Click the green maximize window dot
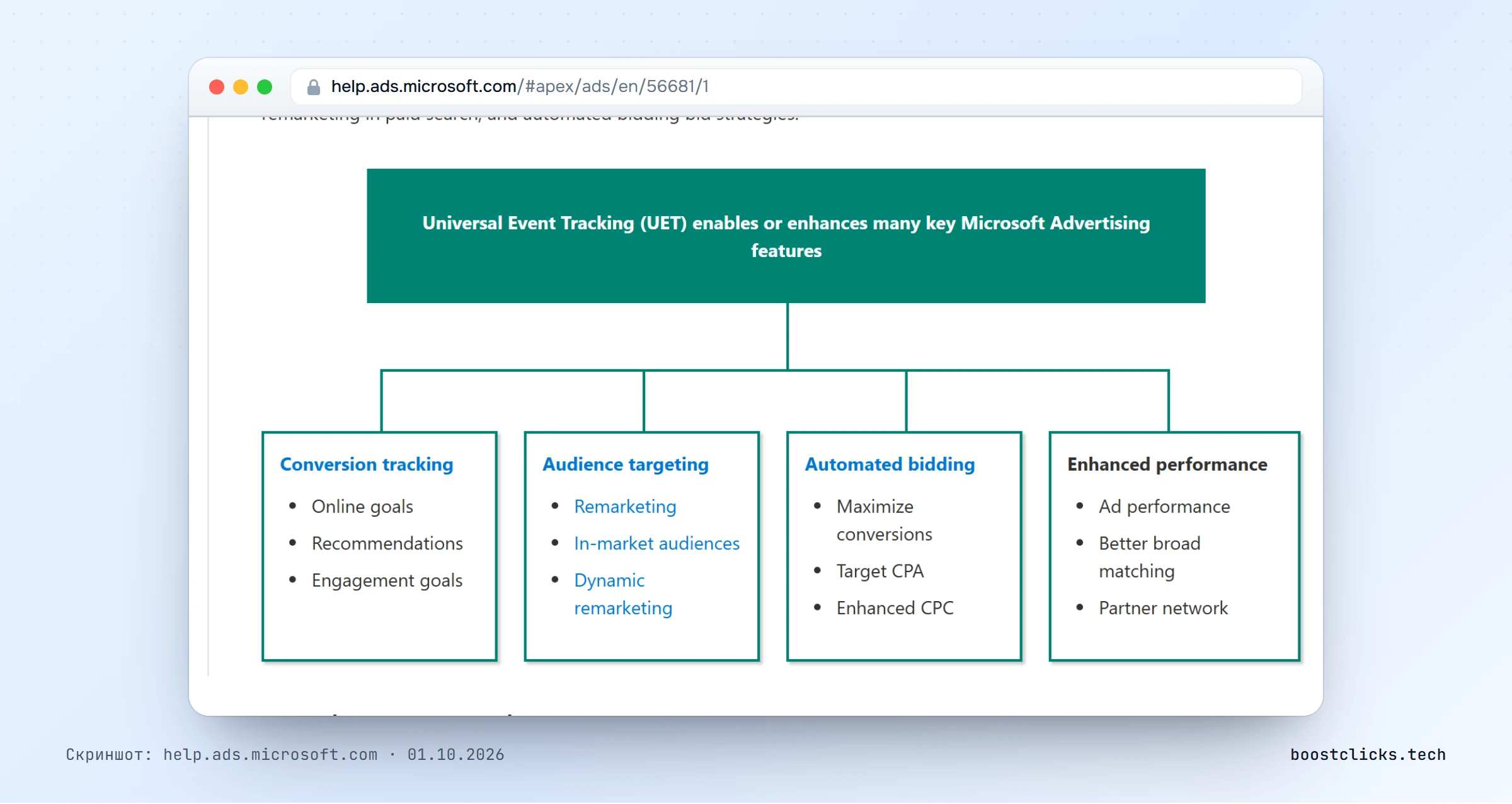1512x804 pixels. pyautogui.click(x=265, y=87)
